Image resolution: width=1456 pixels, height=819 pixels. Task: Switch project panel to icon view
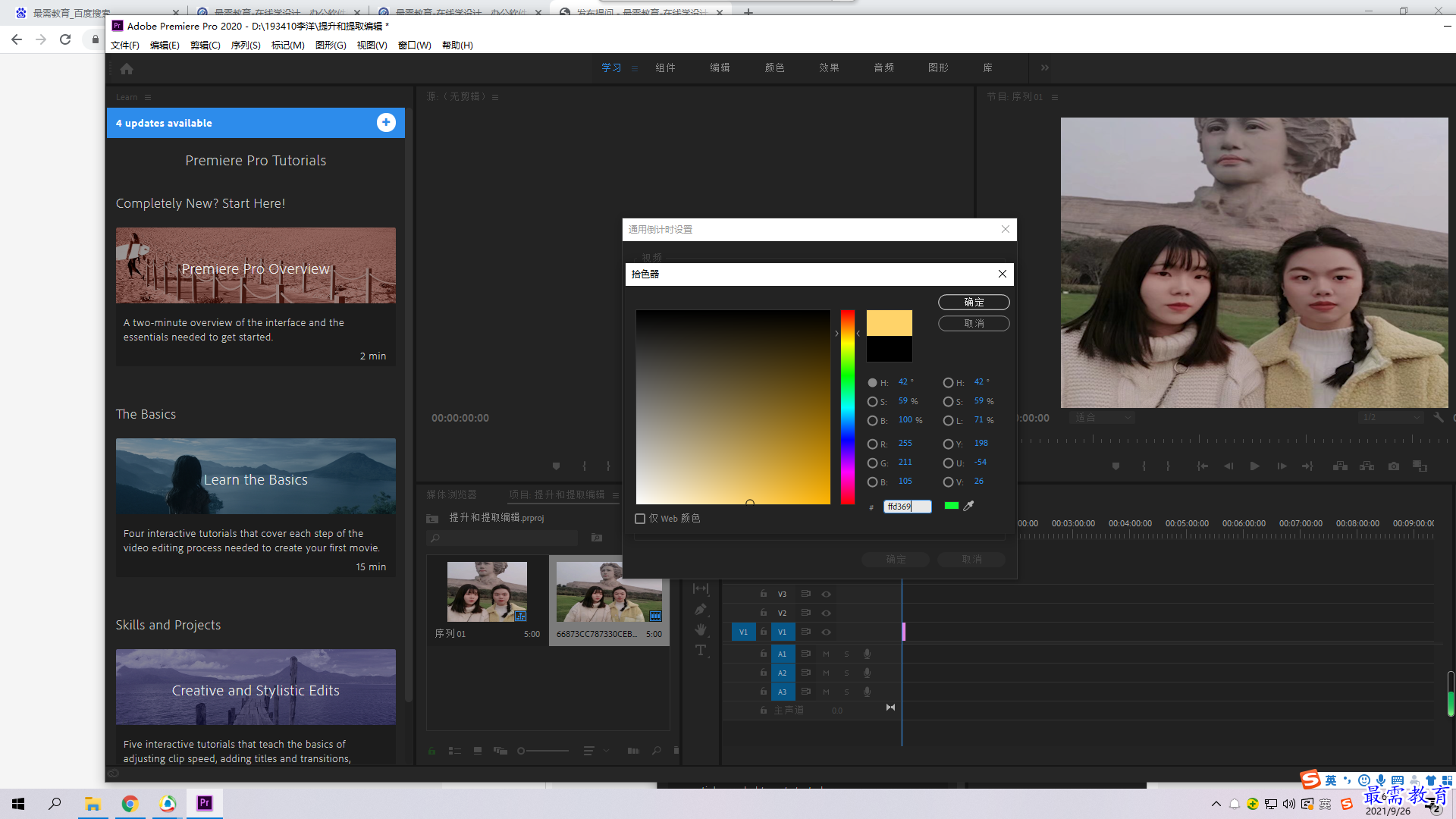click(x=478, y=751)
